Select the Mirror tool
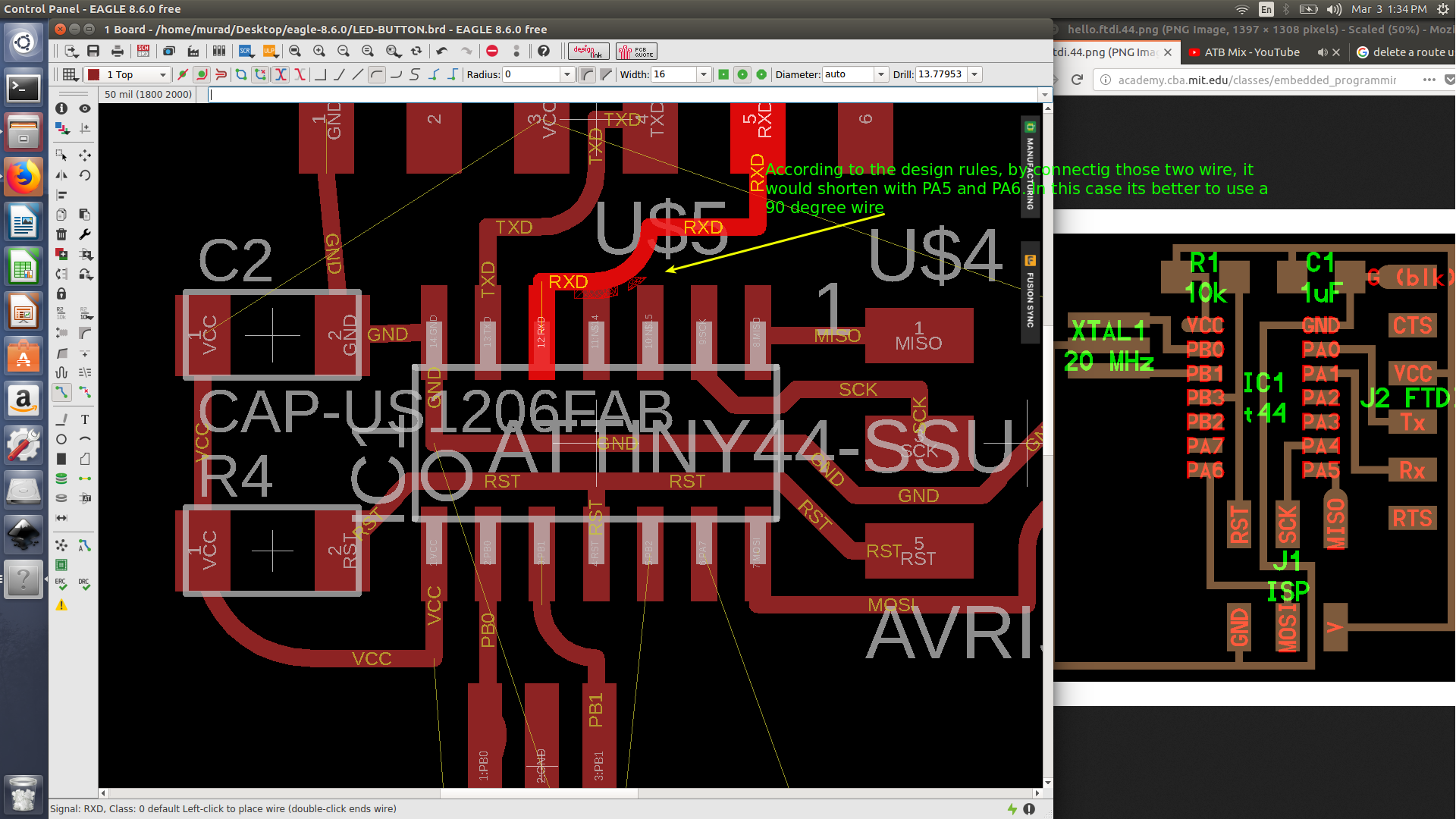 [61, 175]
